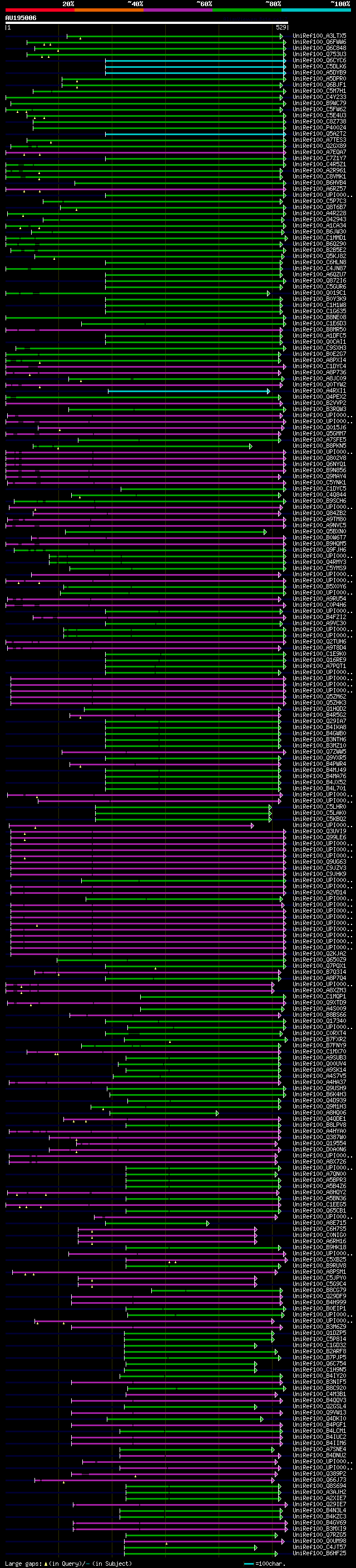356x1568 pixels.
Task: Click the UniRef100_Q5BXN0 label
Action: pyautogui.click(x=319, y=532)
